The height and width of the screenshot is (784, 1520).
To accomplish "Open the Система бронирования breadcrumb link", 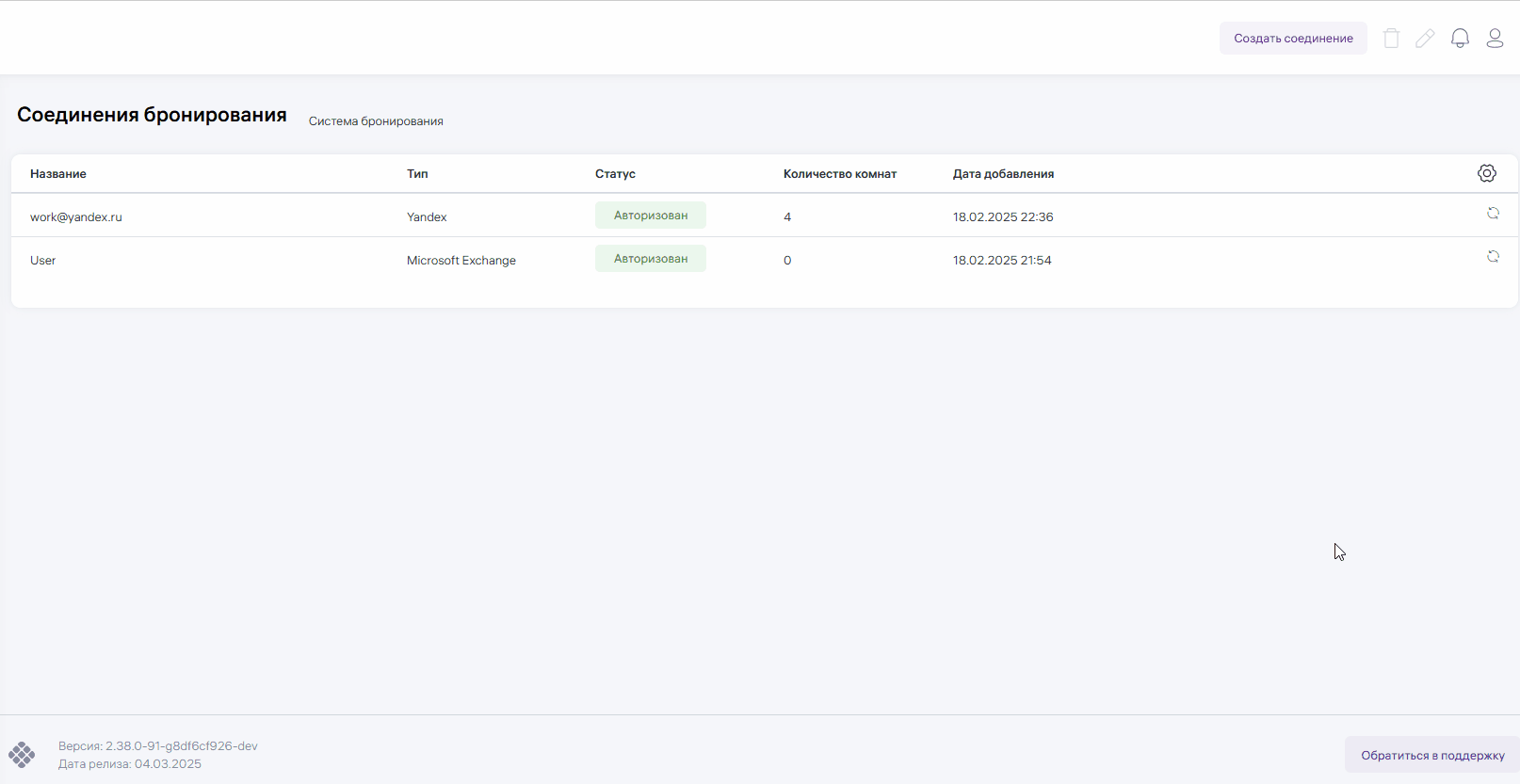I will pos(376,121).
